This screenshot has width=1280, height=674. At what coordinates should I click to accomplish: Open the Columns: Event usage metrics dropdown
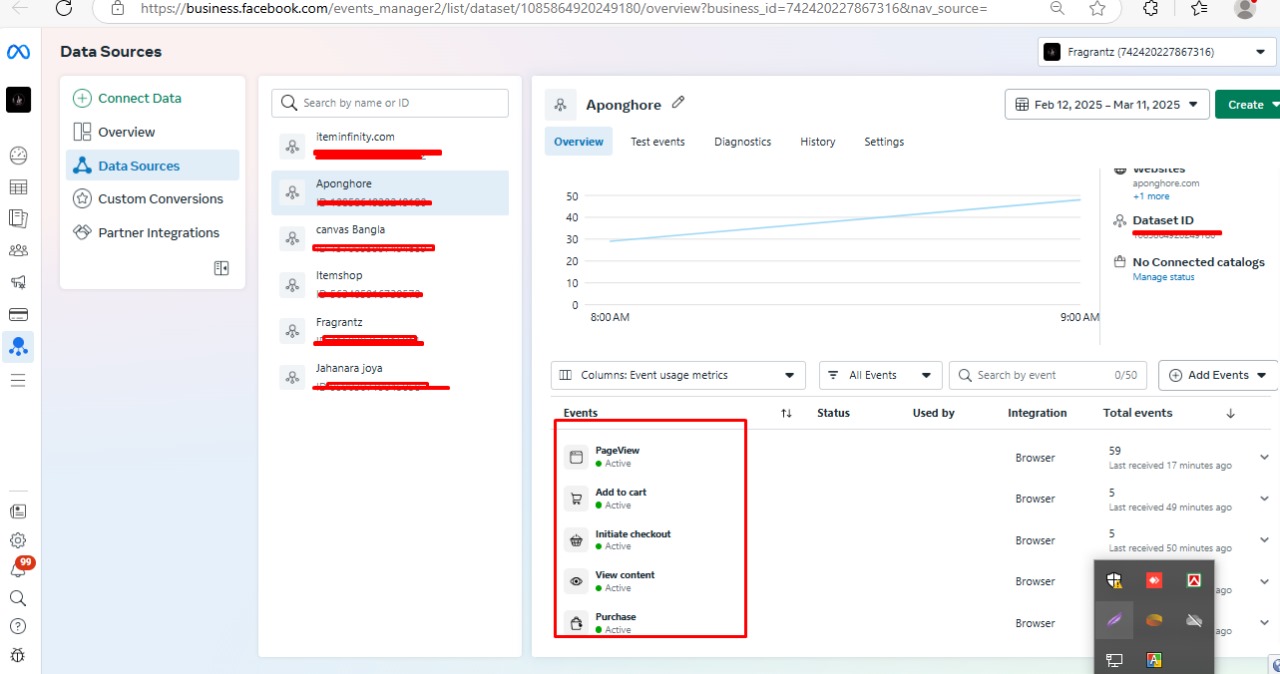(678, 375)
